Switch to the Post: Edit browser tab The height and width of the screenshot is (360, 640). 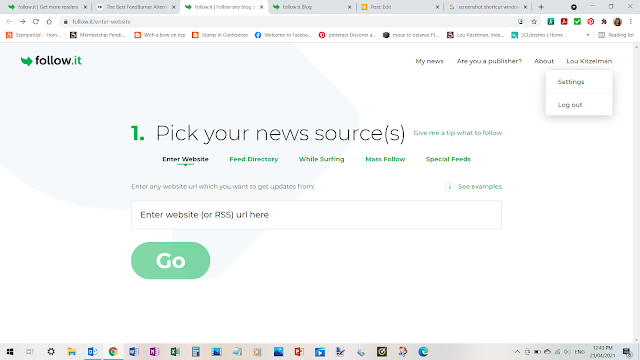399,7
